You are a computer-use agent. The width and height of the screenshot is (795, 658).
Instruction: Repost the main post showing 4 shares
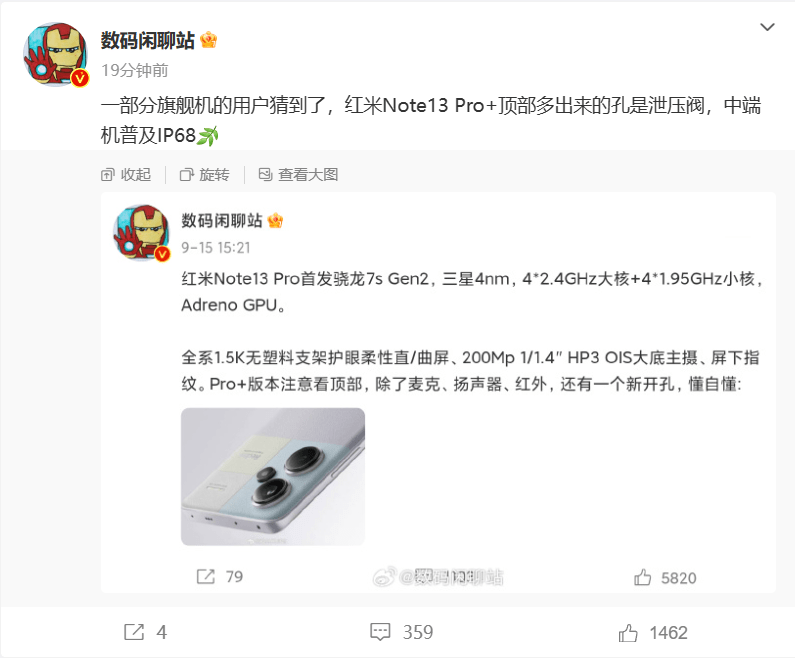tap(146, 632)
